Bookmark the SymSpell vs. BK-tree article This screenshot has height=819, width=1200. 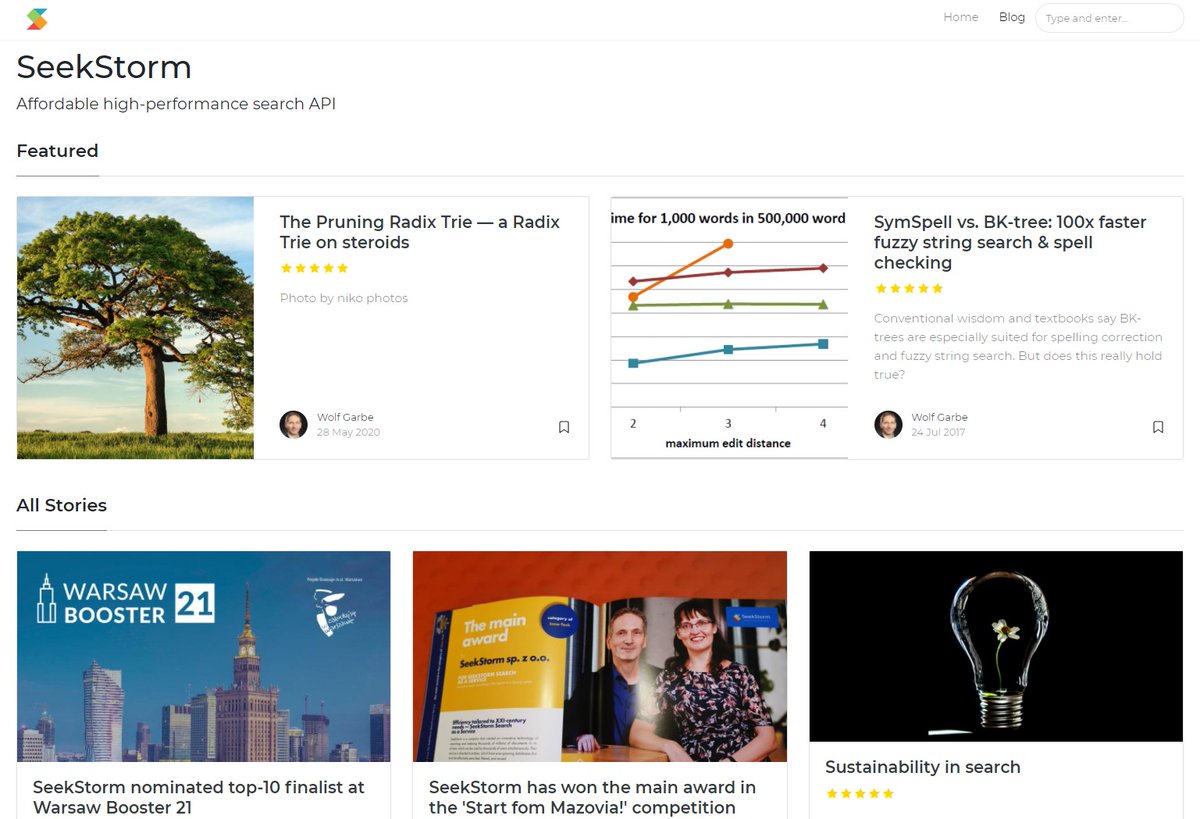(1158, 426)
